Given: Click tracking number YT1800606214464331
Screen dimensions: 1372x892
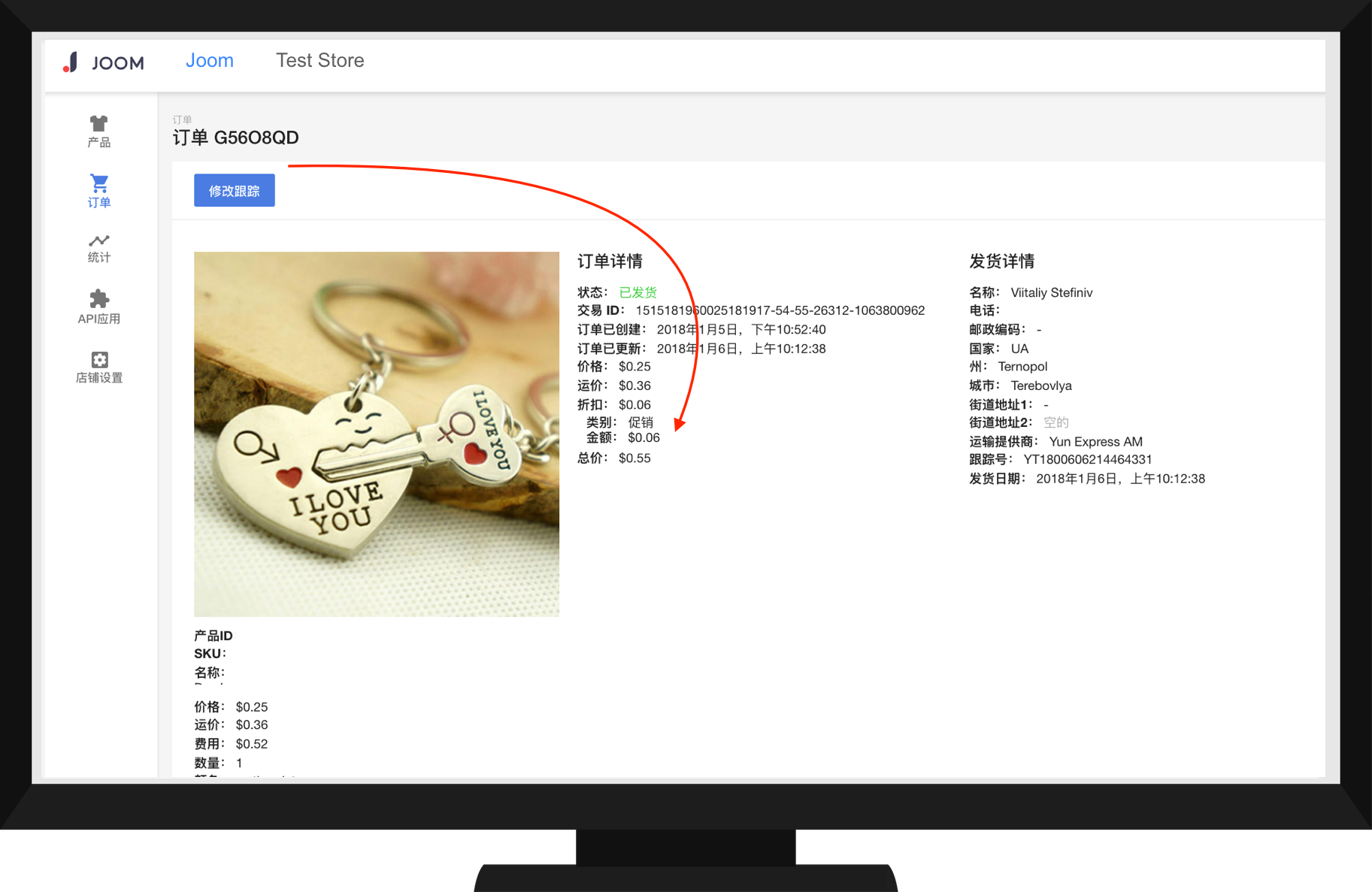Looking at the screenshot, I should coord(1087,459).
